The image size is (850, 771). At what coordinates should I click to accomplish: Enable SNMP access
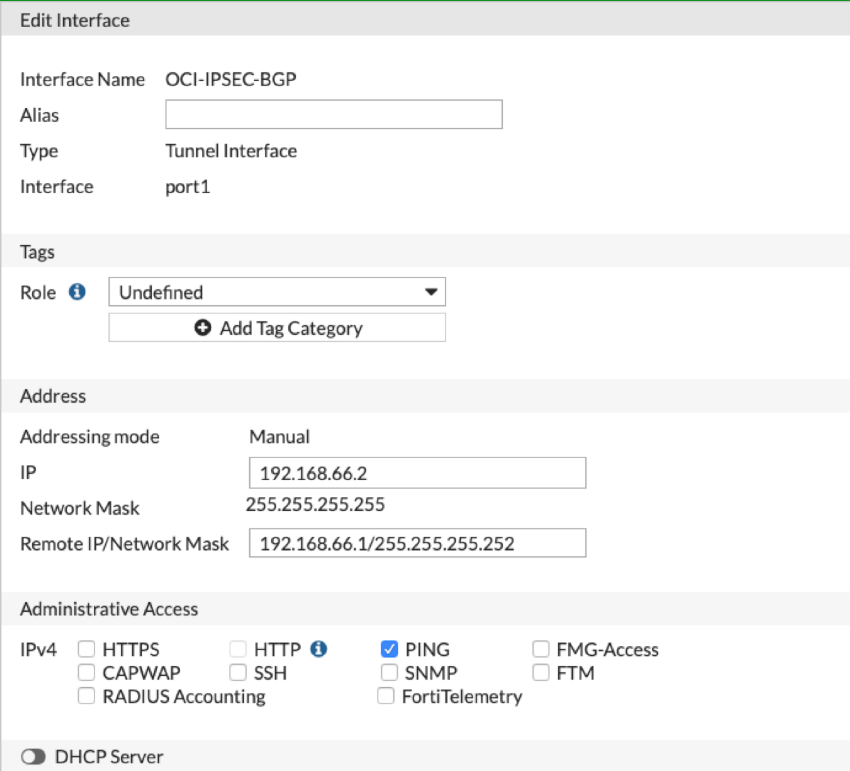389,673
